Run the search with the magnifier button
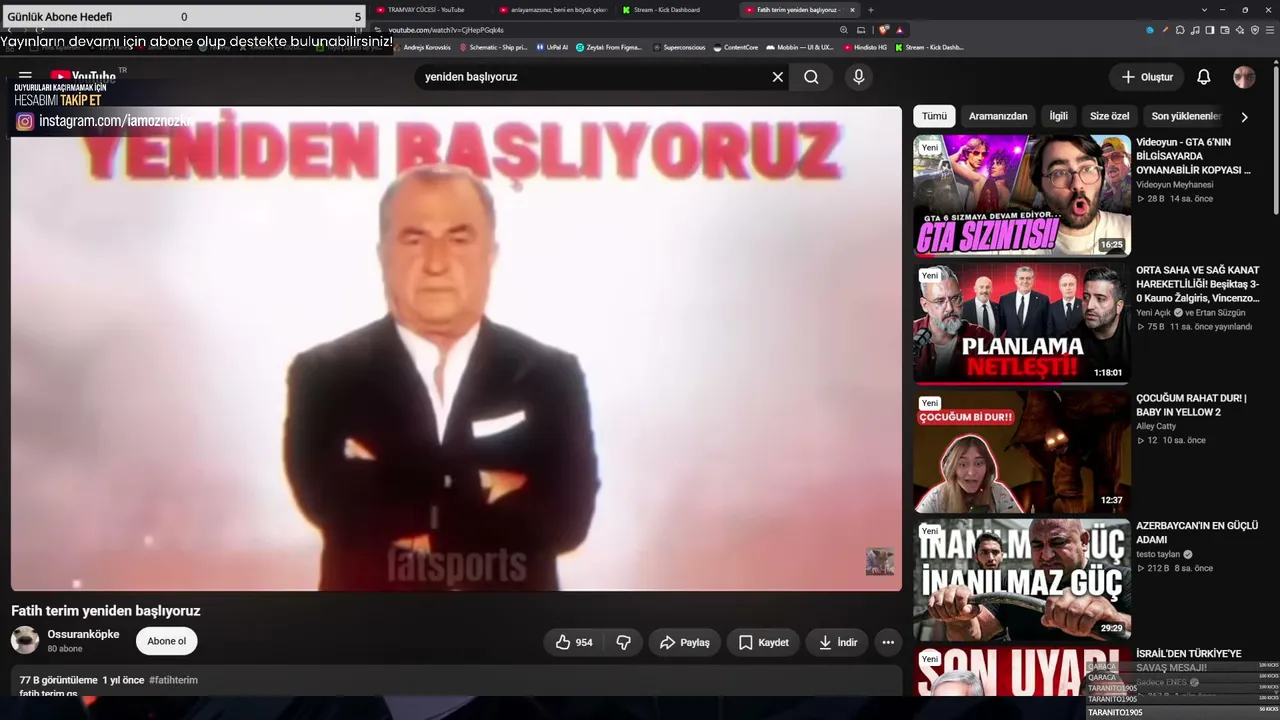 click(811, 77)
